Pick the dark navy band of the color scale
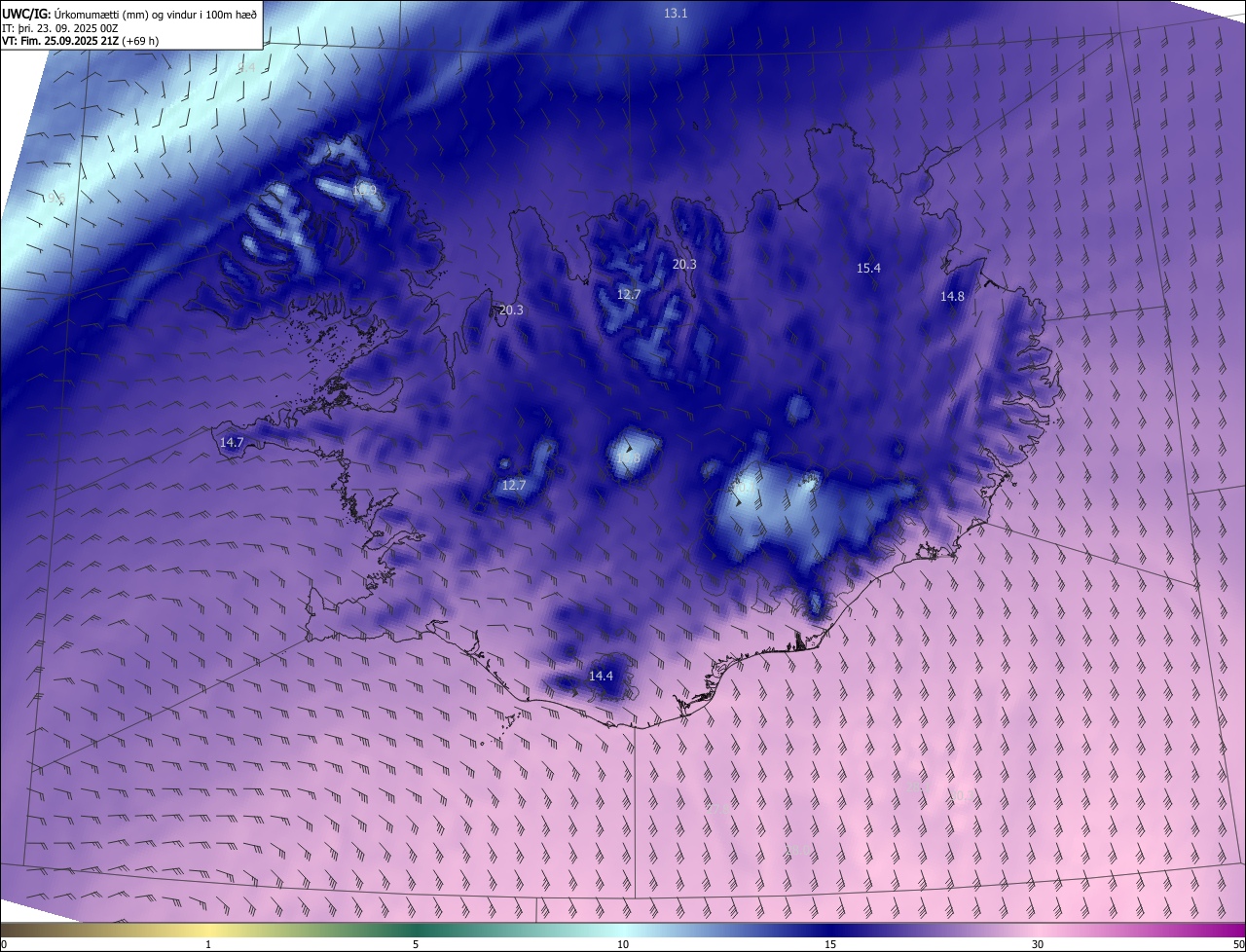 [830, 931]
